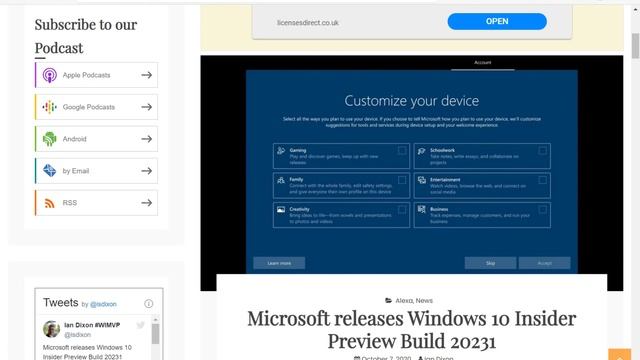Open the Insider Preview Build 20231 article title
Viewport: 640px width, 360px height.
point(411,330)
